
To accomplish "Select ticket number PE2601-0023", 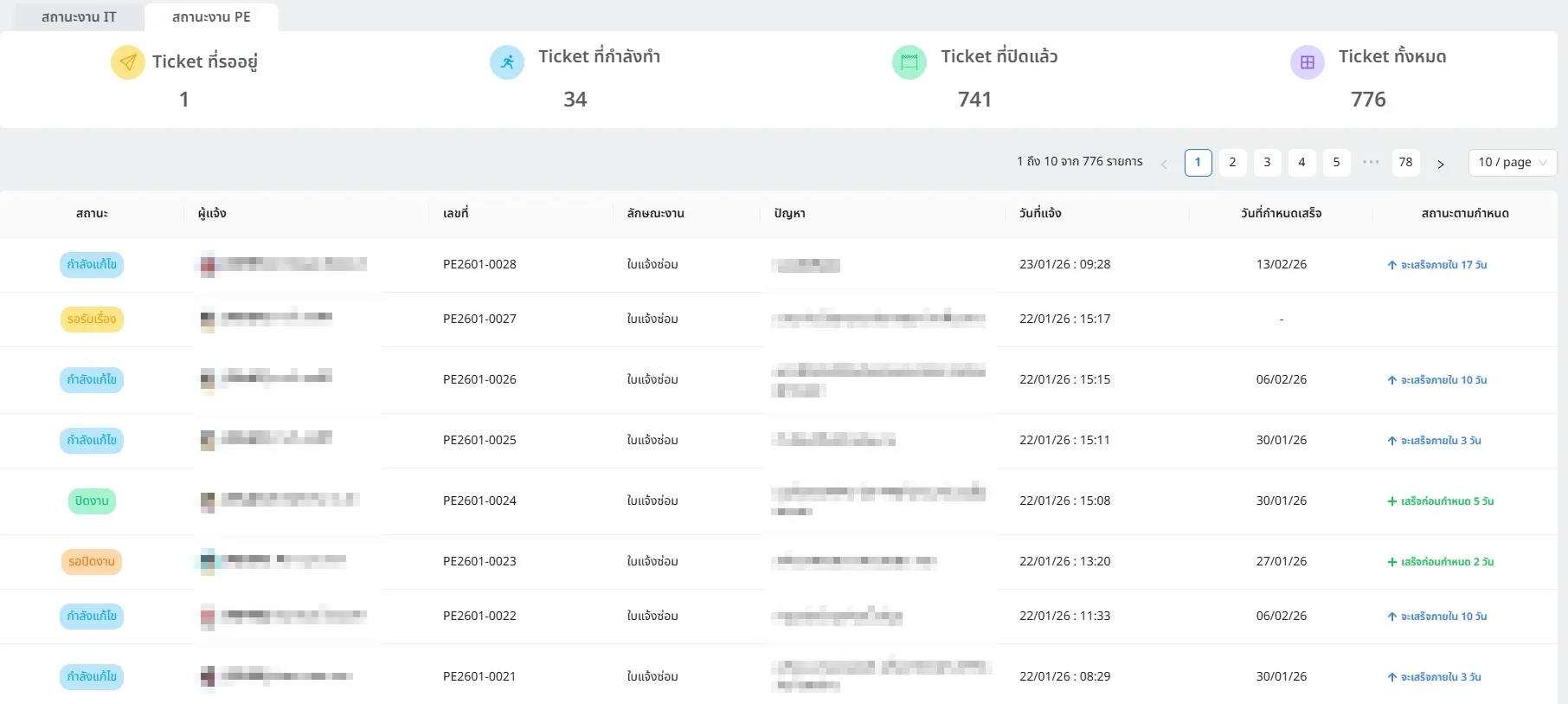I will point(479,561).
